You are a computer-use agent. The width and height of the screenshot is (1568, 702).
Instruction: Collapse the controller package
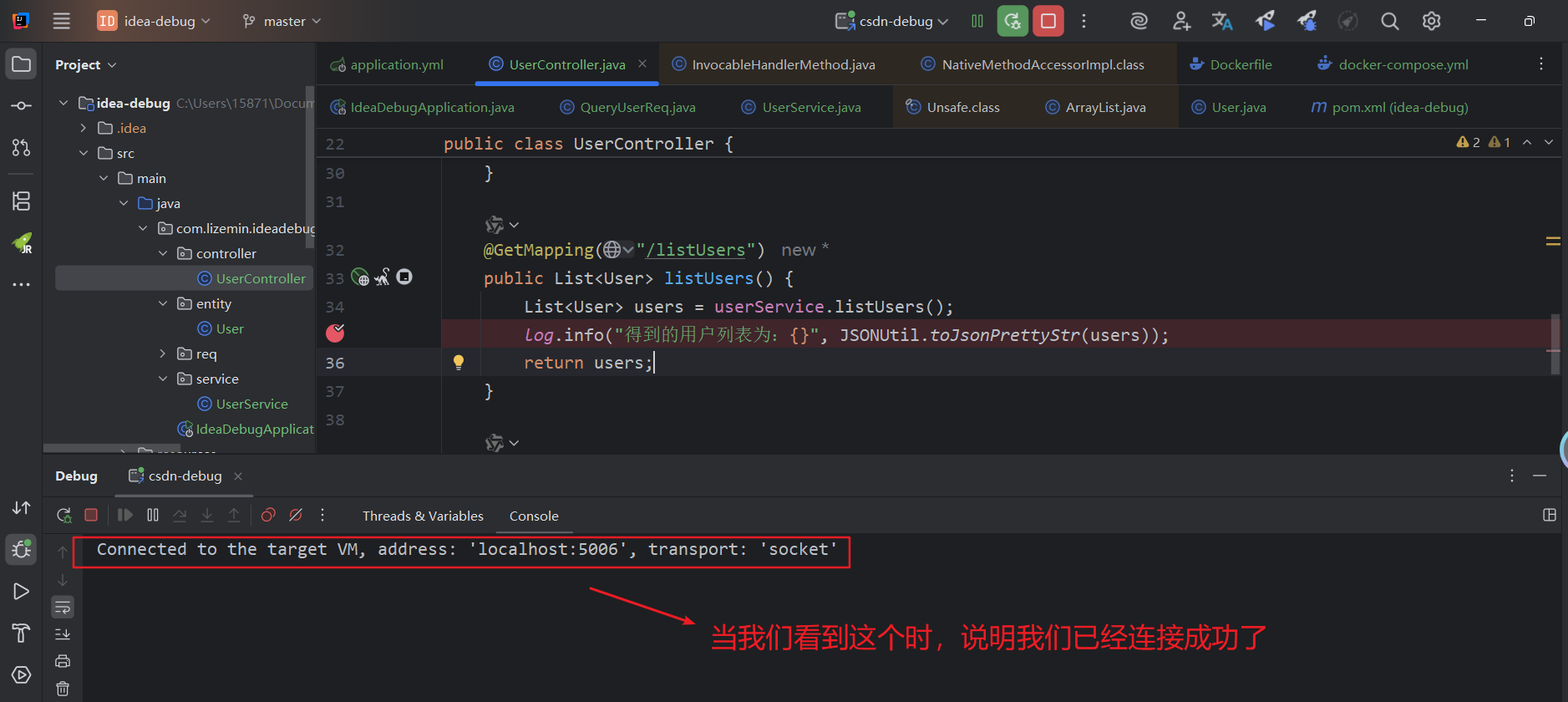point(163,253)
